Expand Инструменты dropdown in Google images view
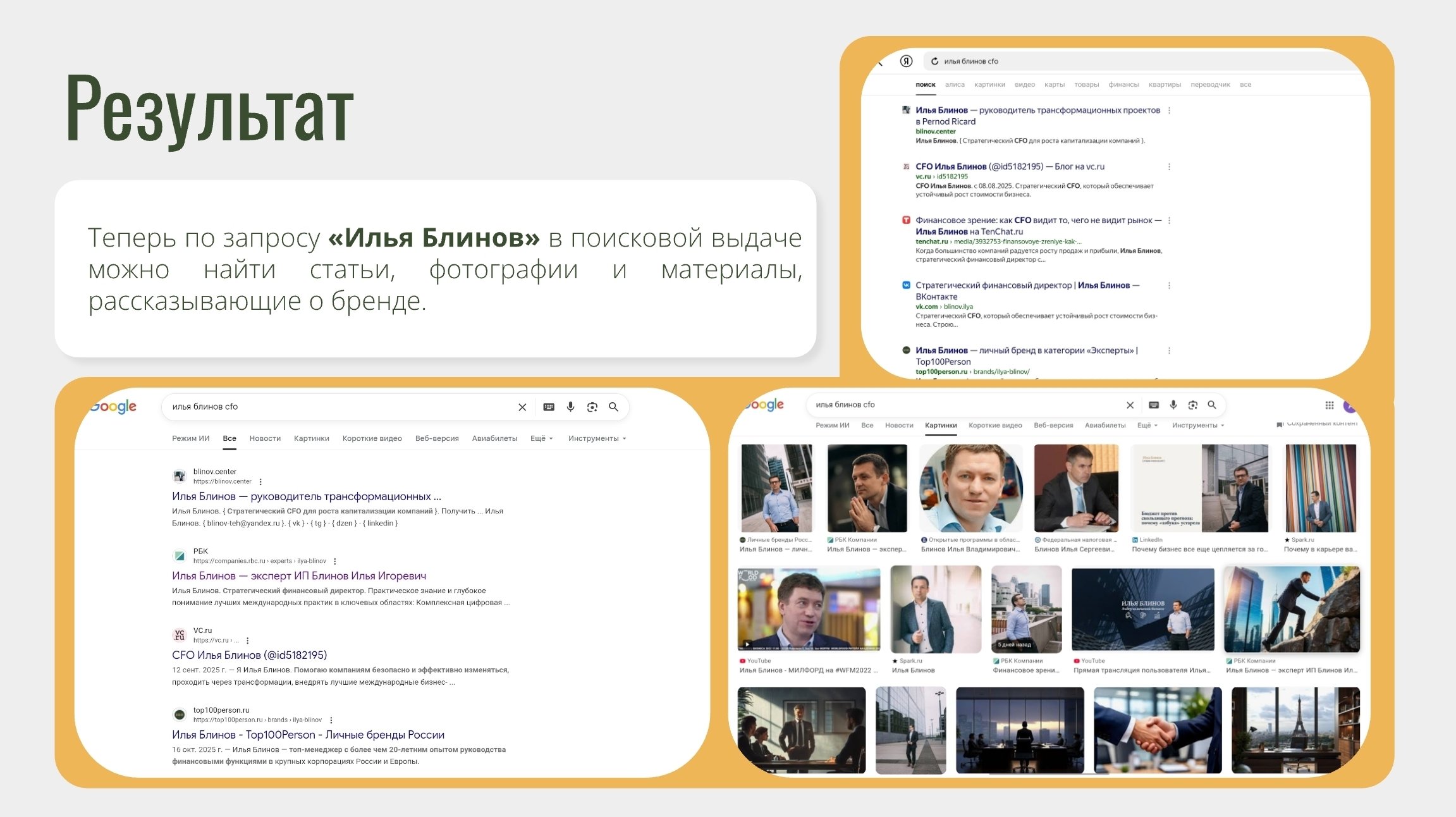This screenshot has height=817, width=1456. [x=1198, y=425]
